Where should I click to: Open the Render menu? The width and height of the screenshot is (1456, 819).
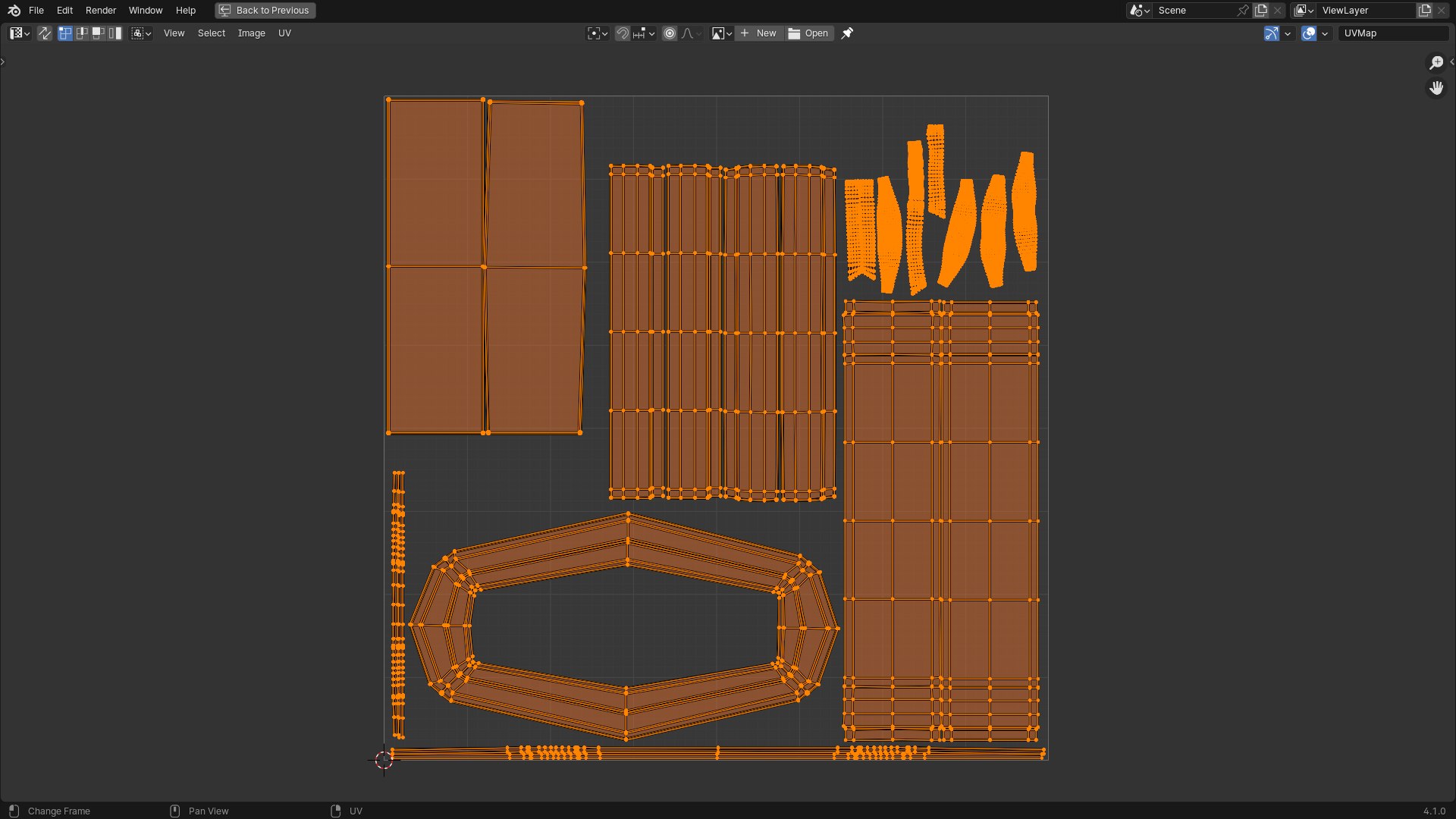[x=101, y=11]
